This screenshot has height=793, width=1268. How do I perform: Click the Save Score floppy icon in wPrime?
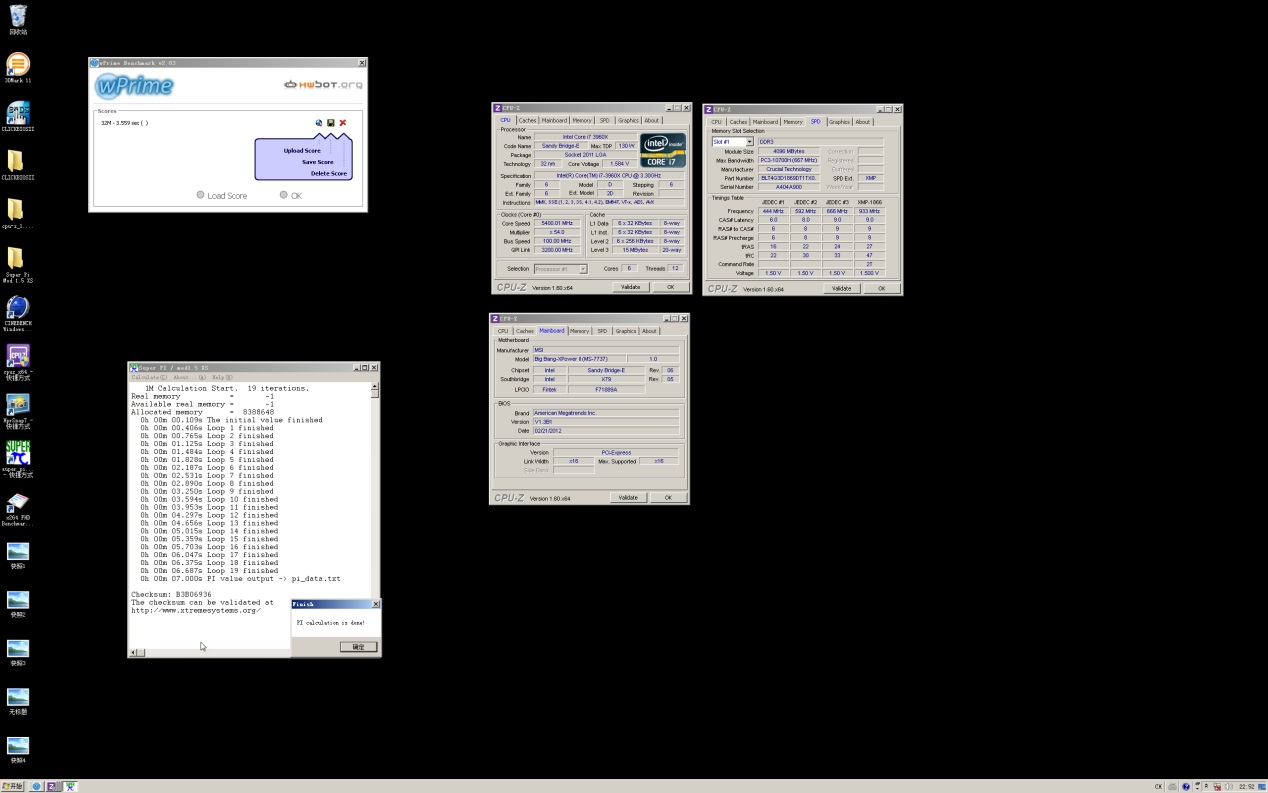point(331,123)
